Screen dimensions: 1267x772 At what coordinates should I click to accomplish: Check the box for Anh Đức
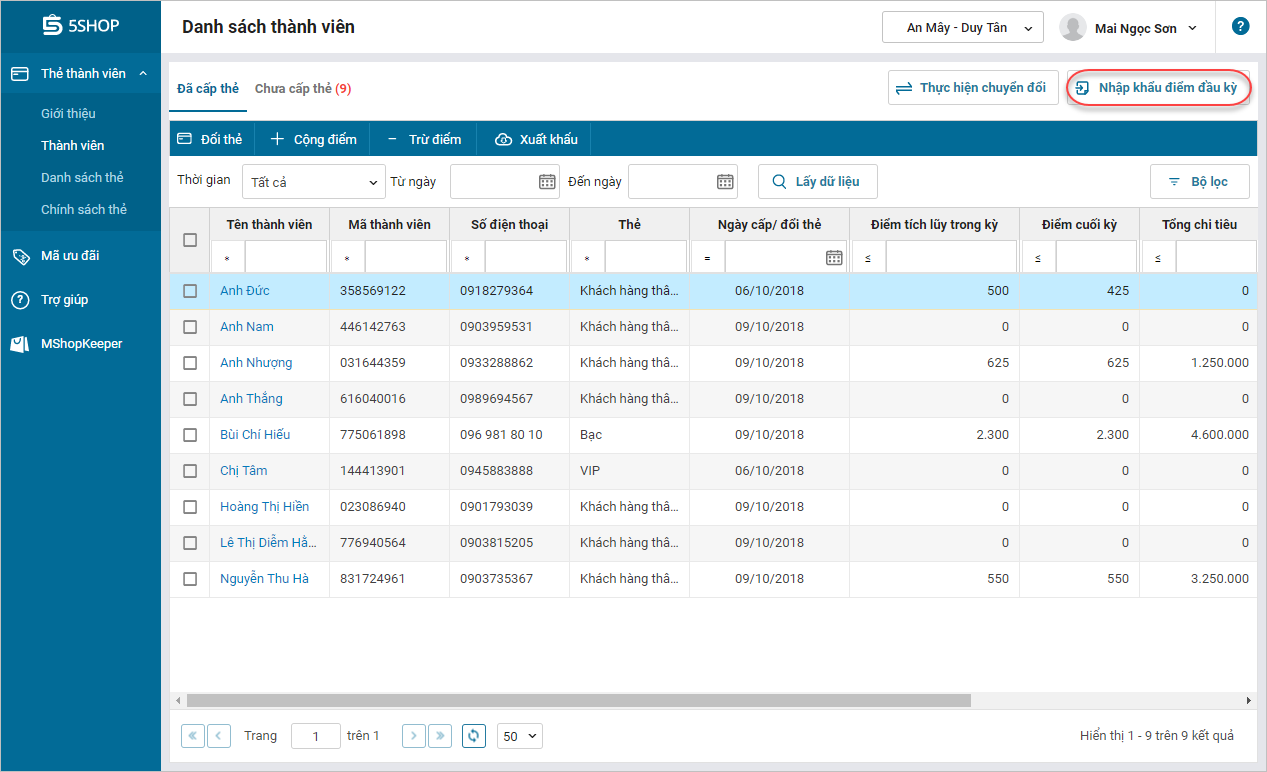pos(190,291)
